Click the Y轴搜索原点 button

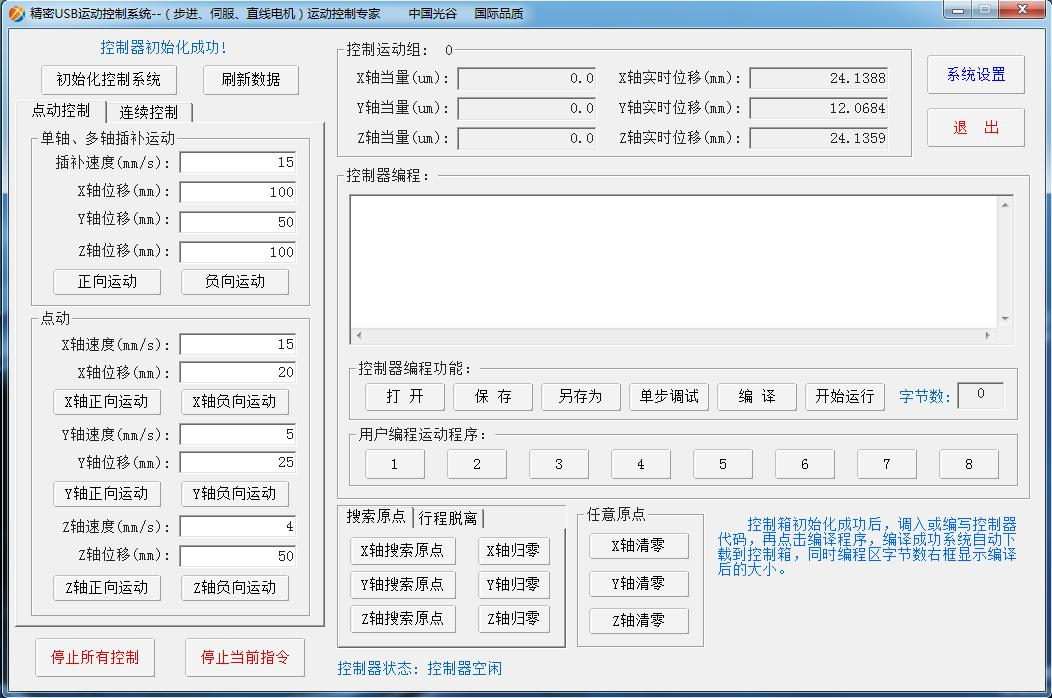tap(403, 585)
